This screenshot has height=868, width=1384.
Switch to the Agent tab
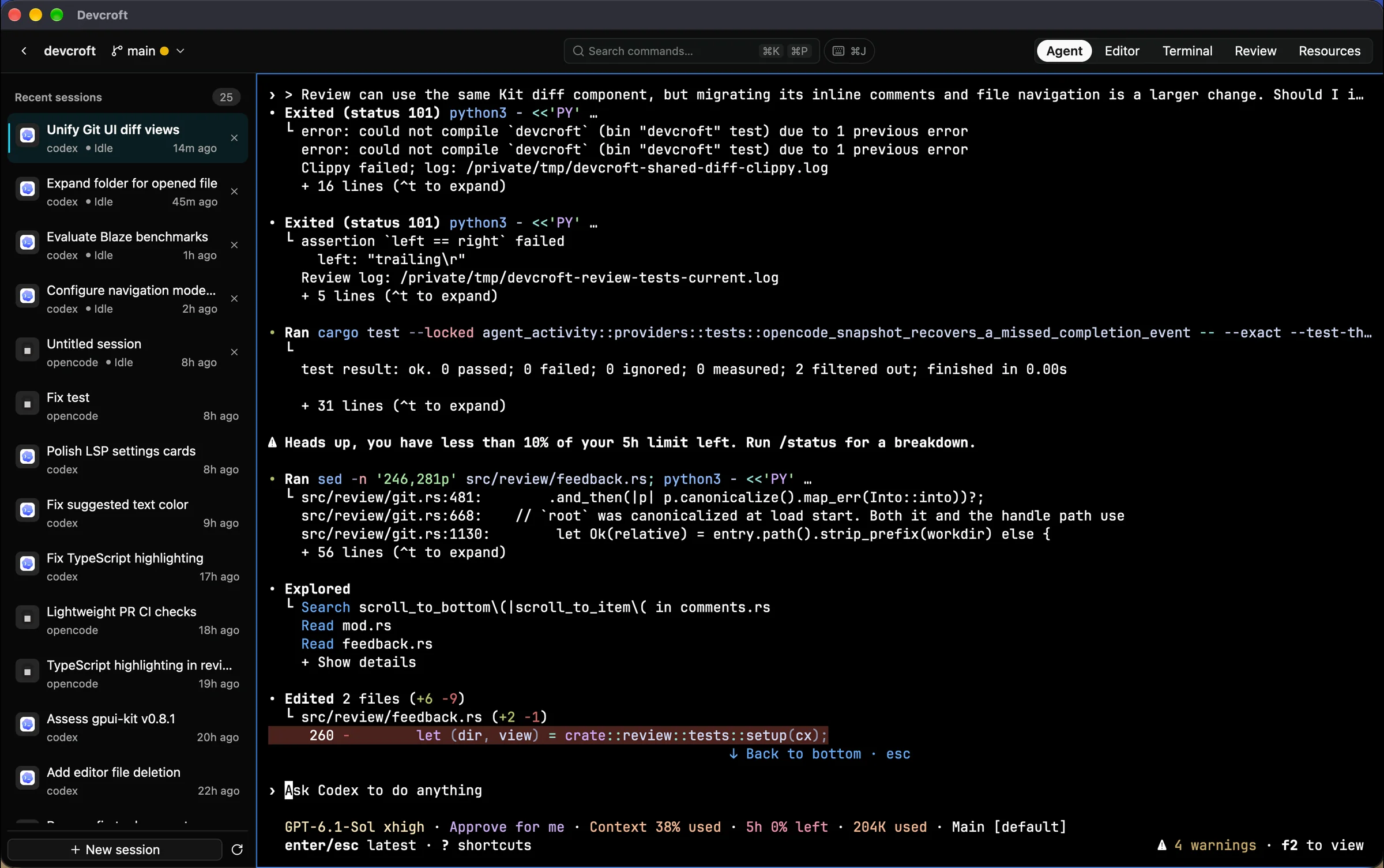click(1064, 51)
